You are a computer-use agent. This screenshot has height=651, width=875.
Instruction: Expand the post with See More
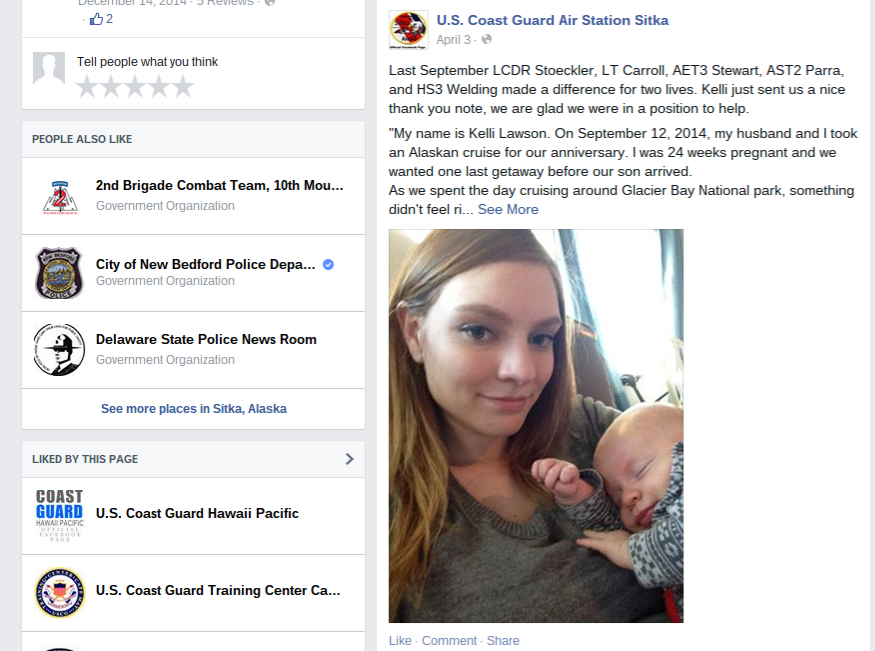(x=508, y=210)
